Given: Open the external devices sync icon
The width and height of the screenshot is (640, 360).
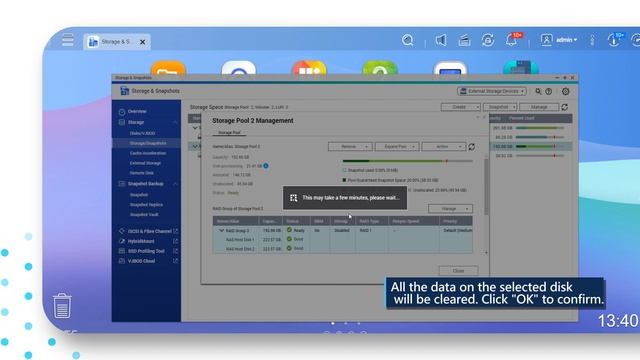Looking at the screenshot, I should [x=488, y=40].
